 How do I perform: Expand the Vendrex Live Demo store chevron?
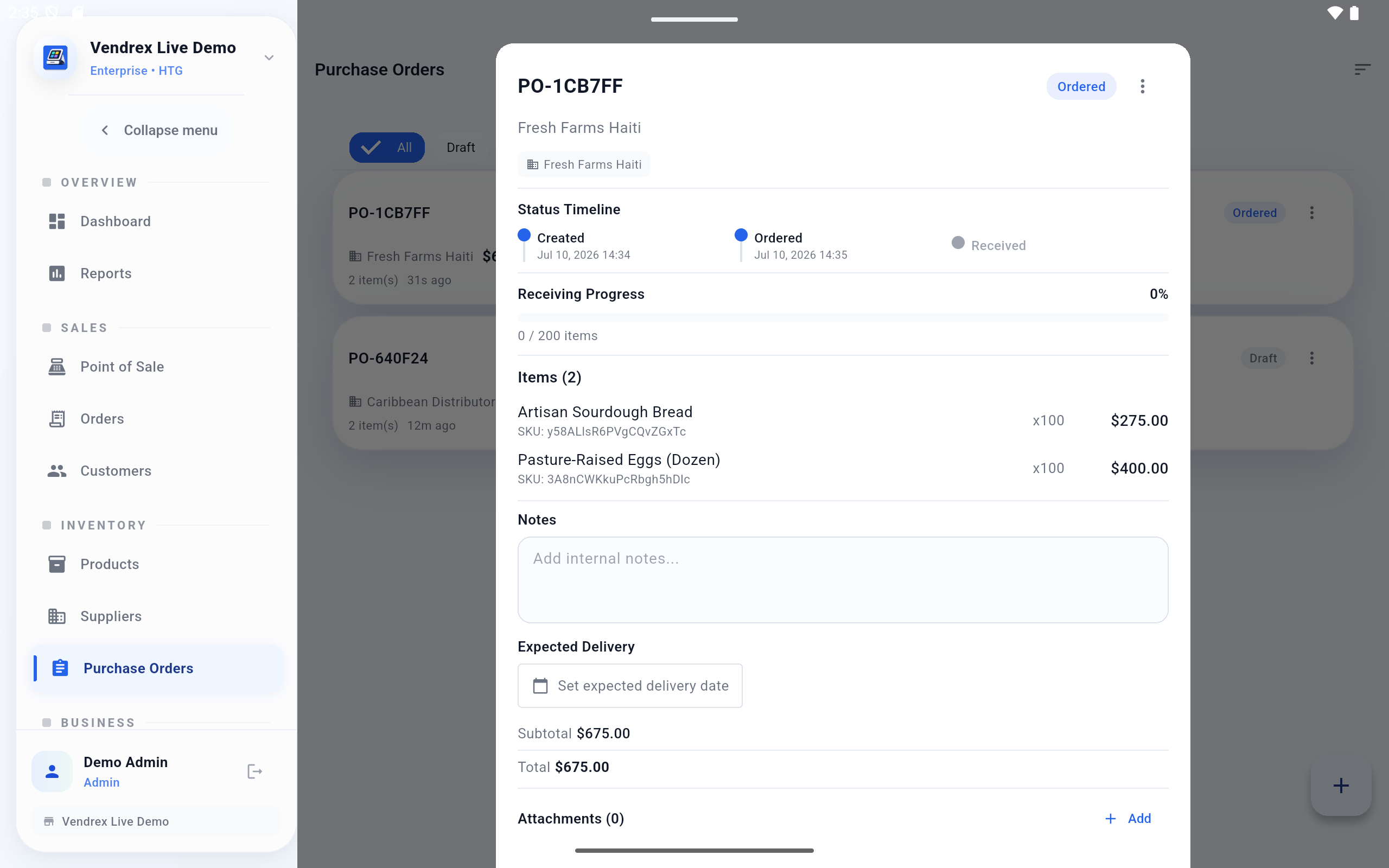coord(269,58)
